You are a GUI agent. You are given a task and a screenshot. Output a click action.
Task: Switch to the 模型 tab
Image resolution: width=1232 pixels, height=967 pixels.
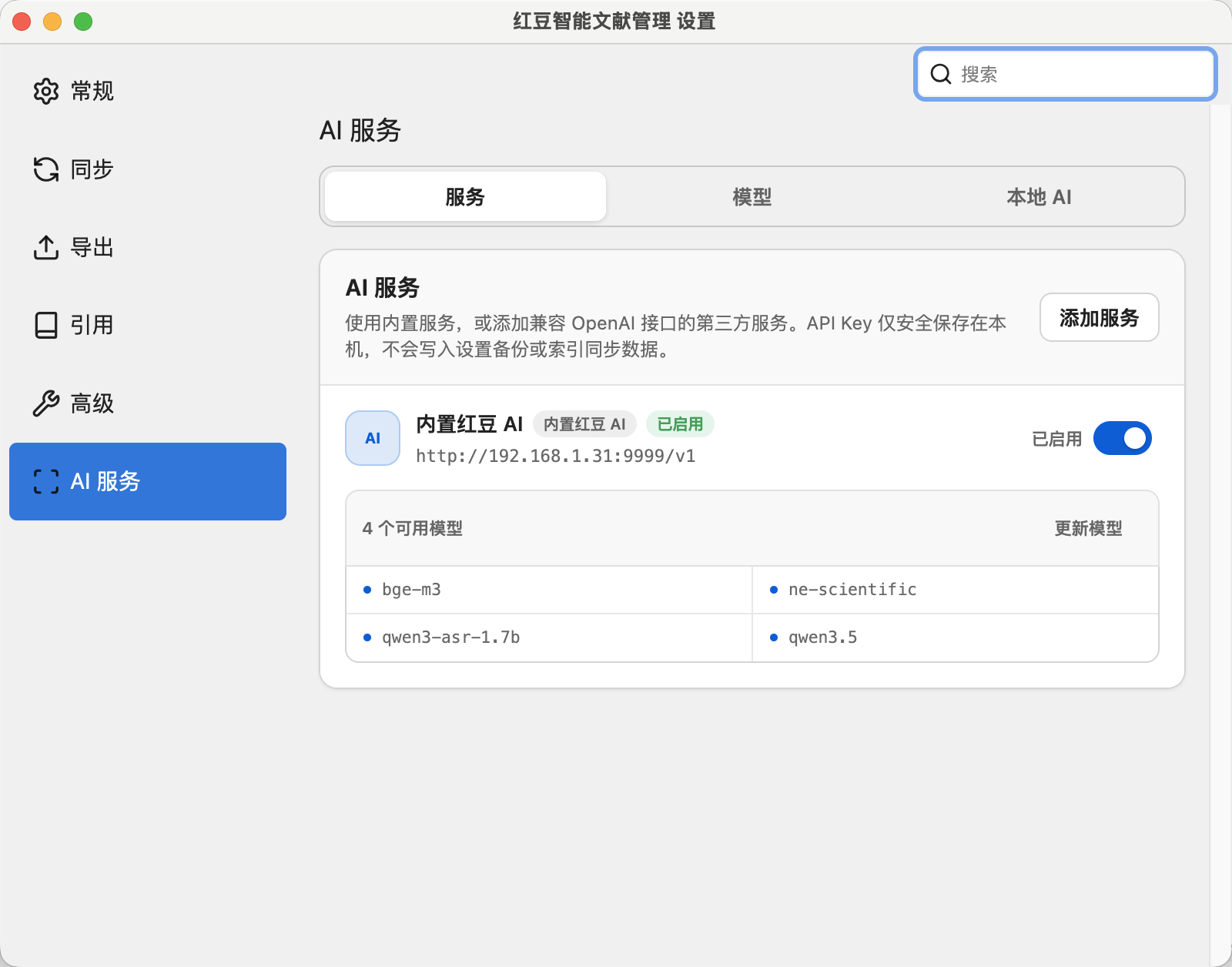tap(752, 196)
